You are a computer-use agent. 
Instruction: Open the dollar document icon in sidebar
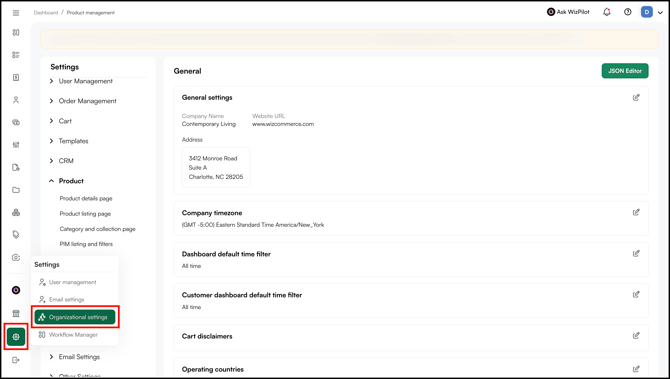tap(16, 77)
